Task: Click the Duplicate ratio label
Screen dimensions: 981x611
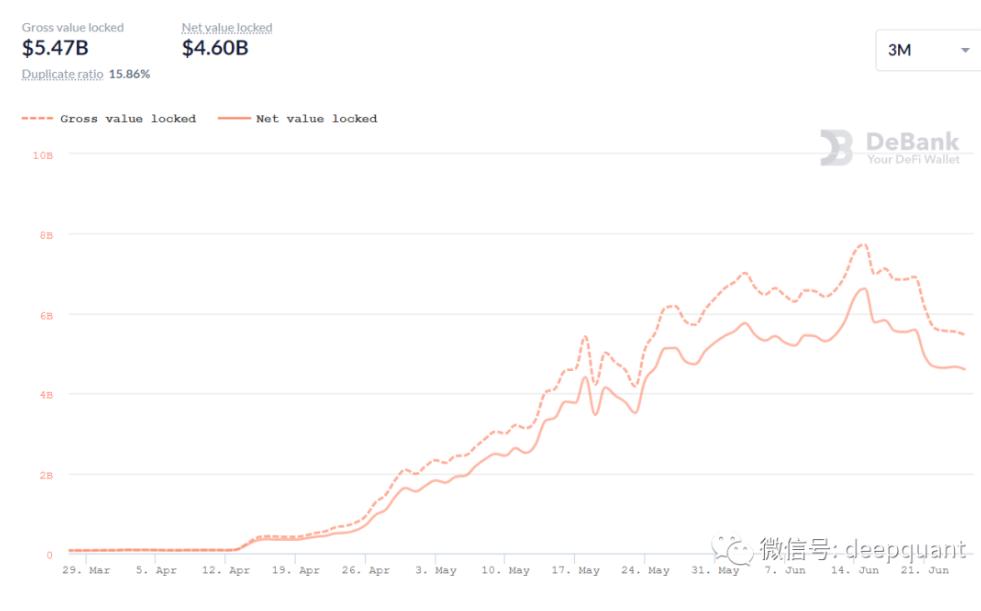Action: click(62, 74)
